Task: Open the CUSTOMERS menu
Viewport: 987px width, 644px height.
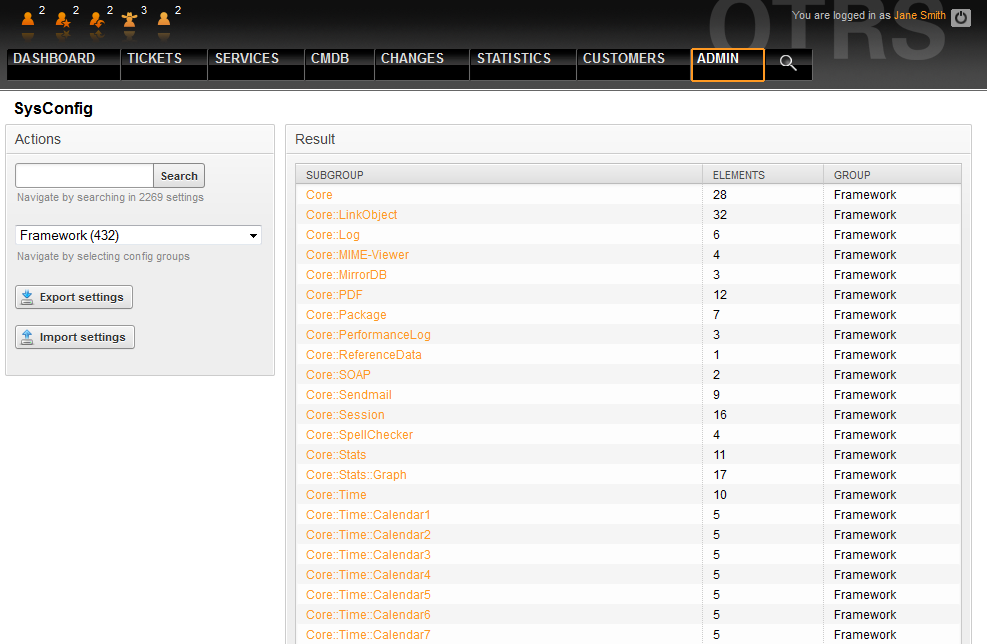Action: (x=623, y=58)
